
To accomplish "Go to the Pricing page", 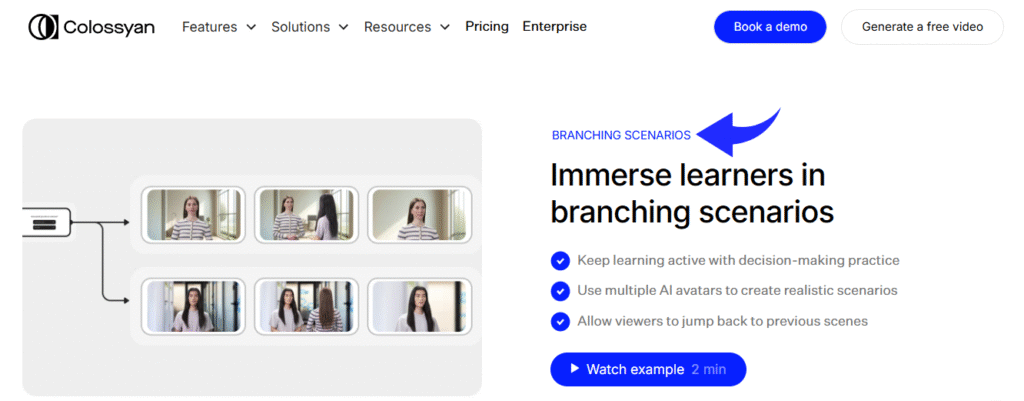I will (487, 27).
